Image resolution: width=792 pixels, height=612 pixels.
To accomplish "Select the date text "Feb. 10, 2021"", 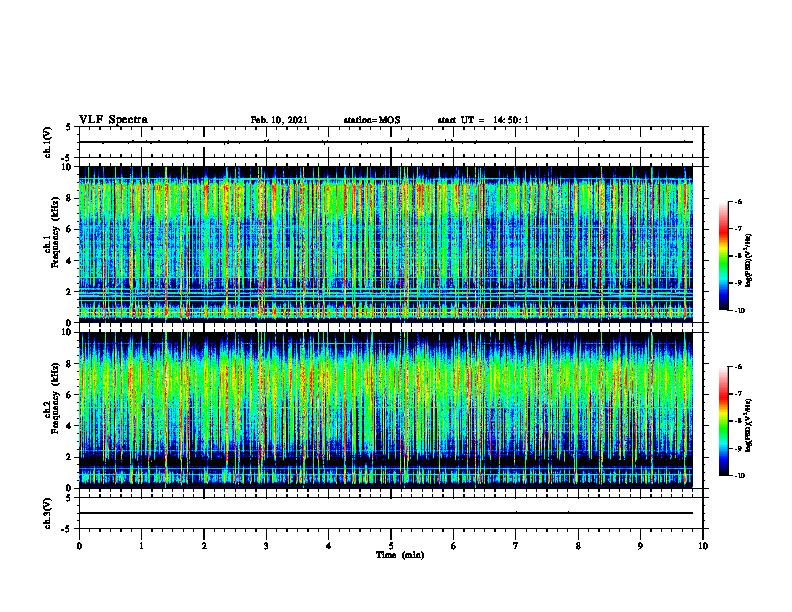I will pos(279,120).
